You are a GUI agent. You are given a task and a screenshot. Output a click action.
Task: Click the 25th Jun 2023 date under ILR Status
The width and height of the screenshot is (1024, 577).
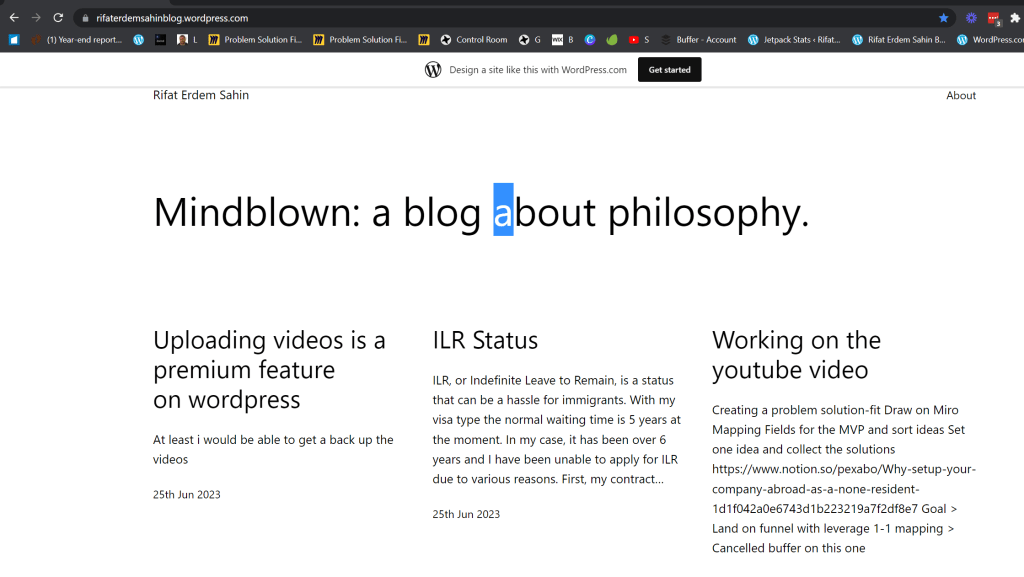pyautogui.click(x=466, y=514)
